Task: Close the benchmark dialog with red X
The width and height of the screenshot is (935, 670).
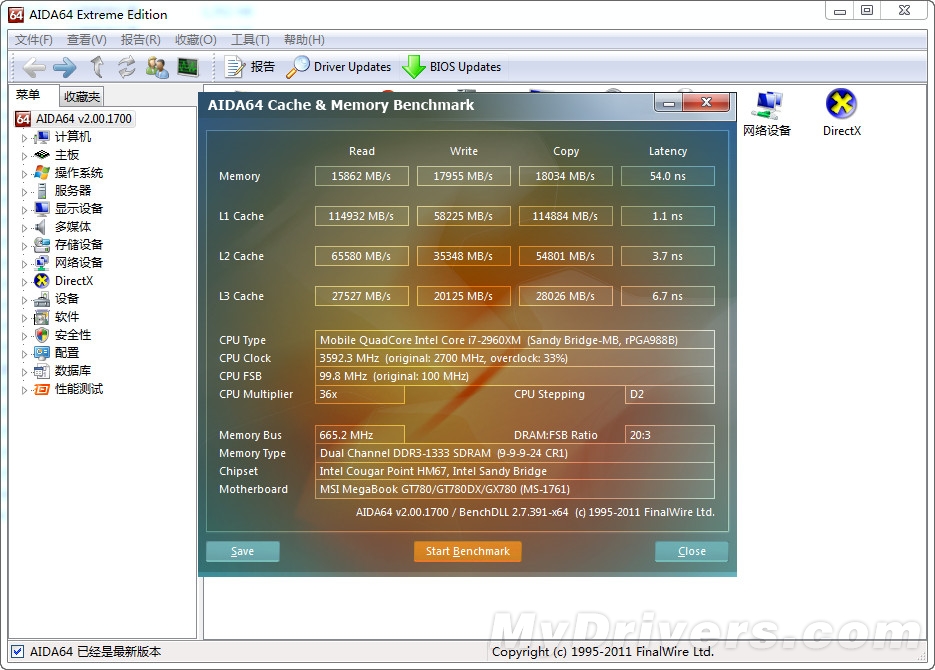Action: tap(707, 103)
